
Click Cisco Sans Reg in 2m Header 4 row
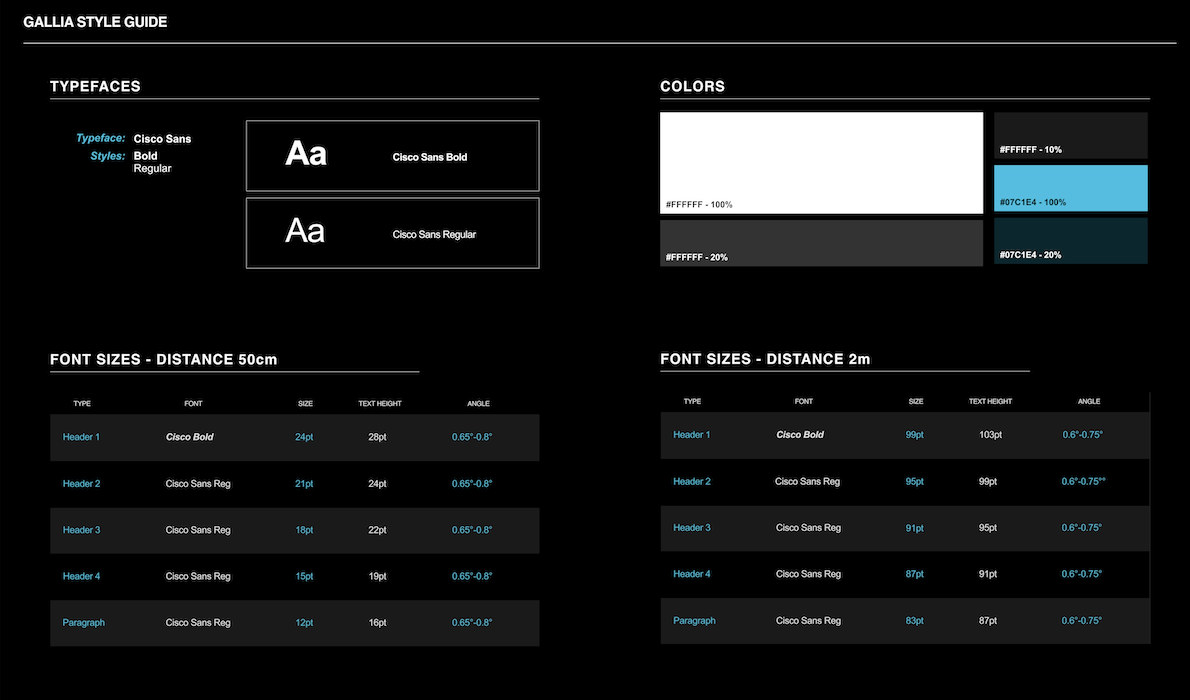808,574
